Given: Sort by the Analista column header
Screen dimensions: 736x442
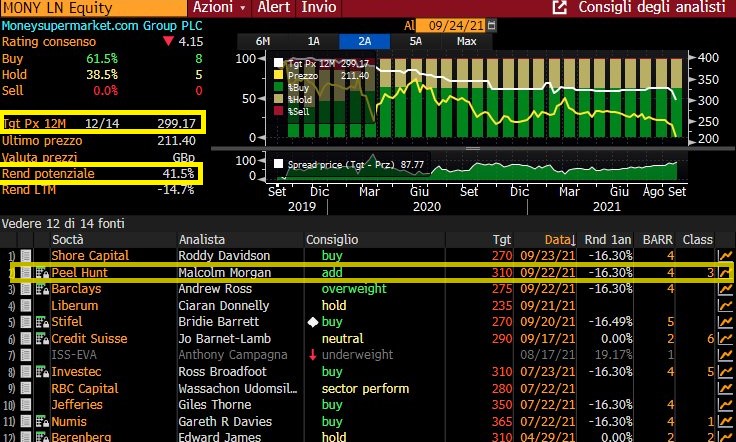Looking at the screenshot, I should [x=202, y=240].
